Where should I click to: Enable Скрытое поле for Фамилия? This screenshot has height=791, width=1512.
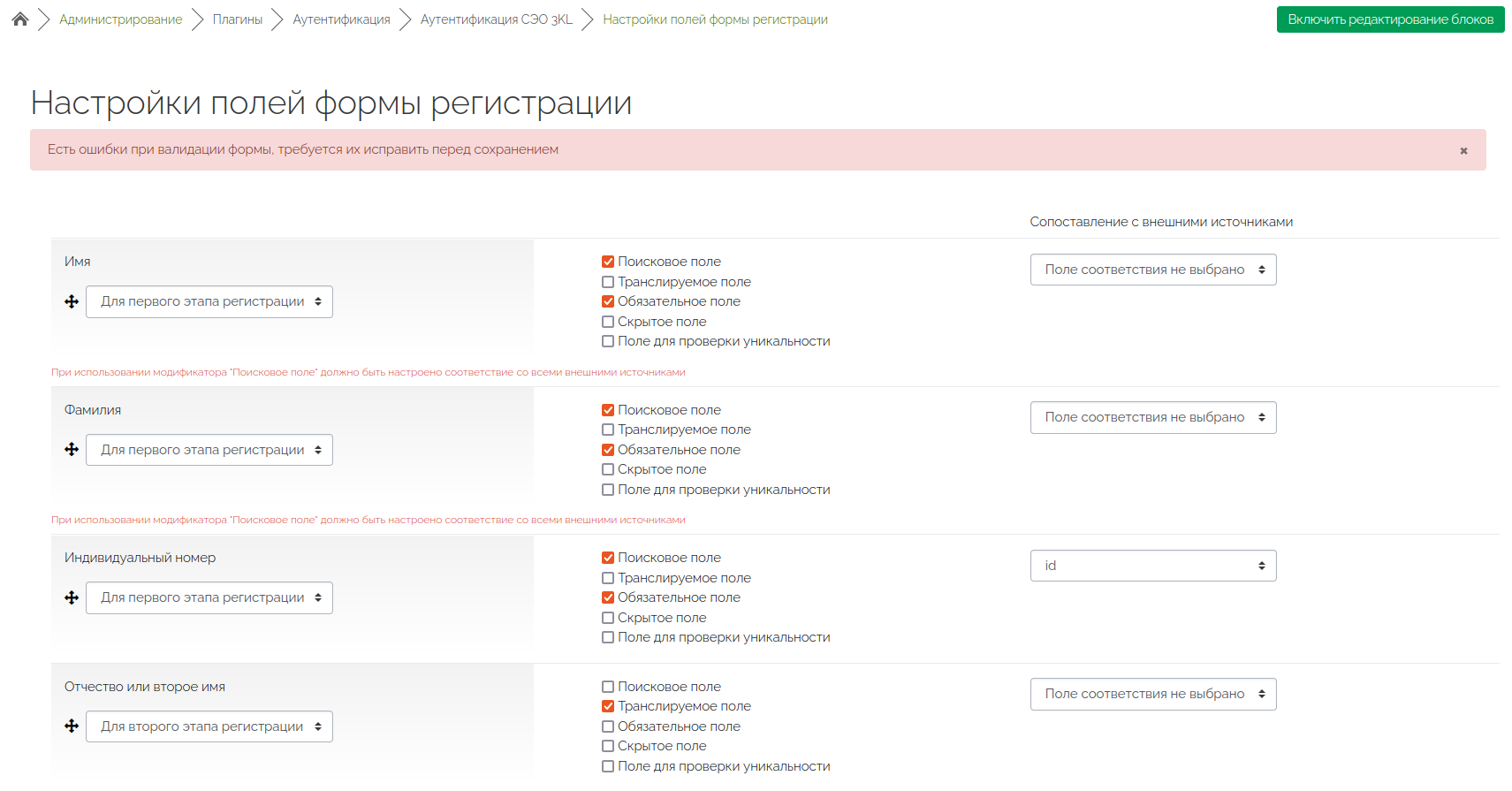click(608, 469)
